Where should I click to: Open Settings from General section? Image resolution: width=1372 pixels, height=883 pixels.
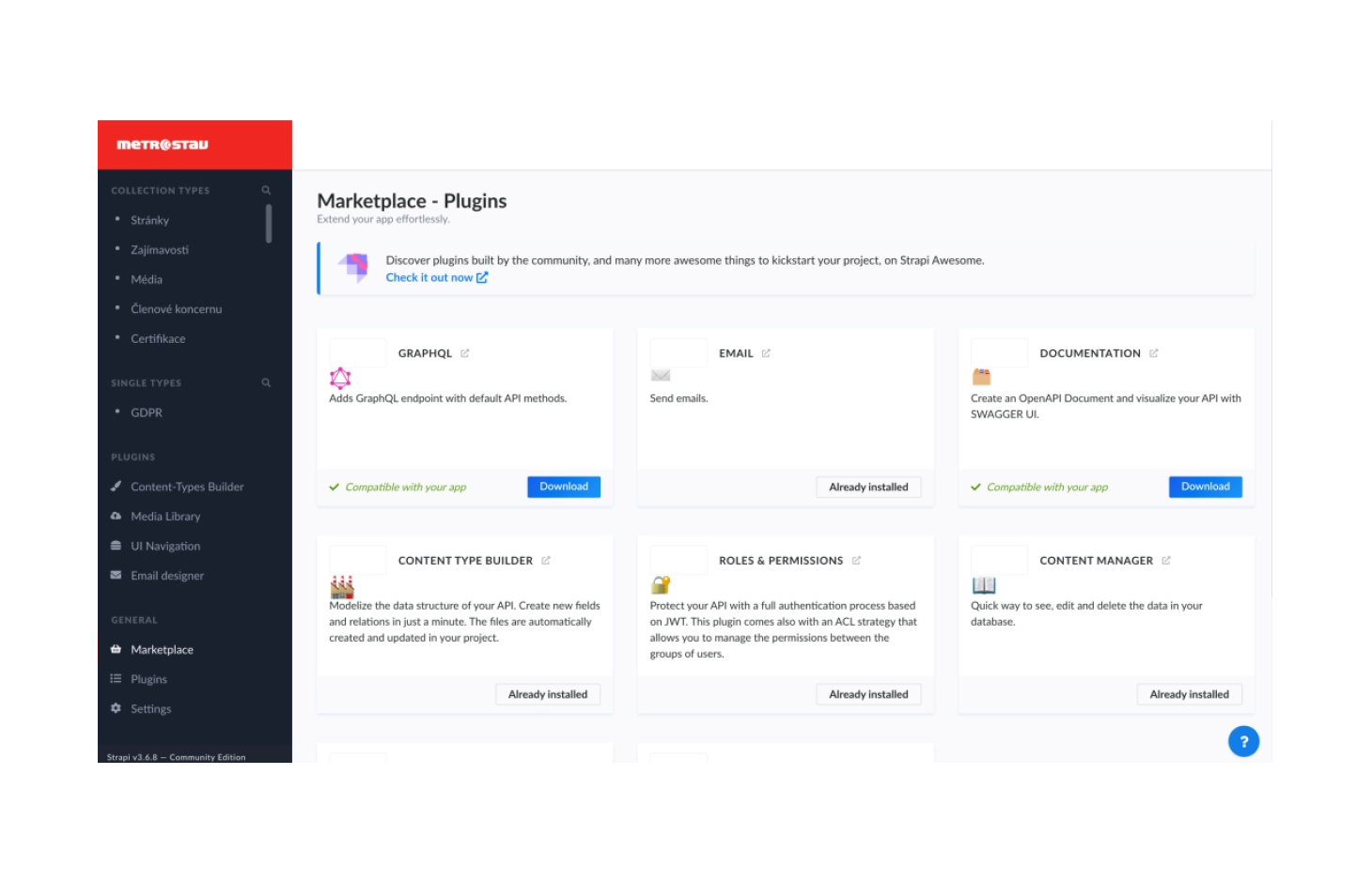(x=150, y=709)
